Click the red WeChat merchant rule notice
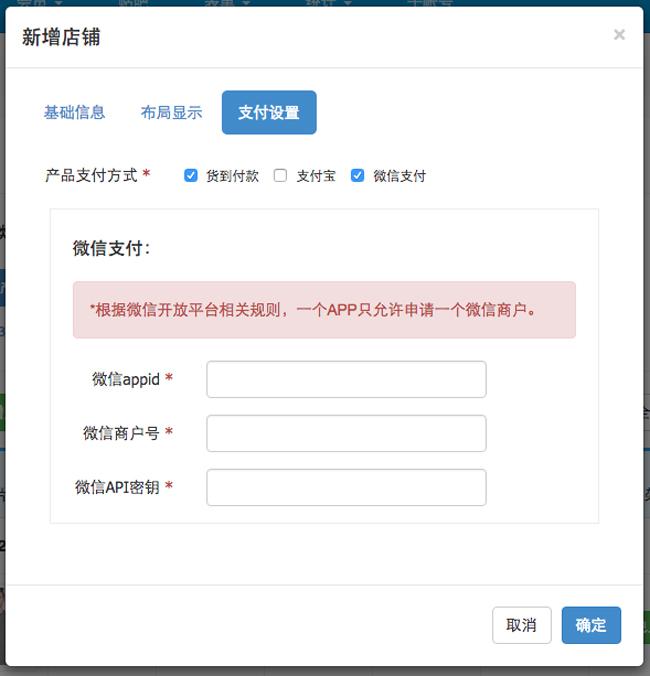The width and height of the screenshot is (650, 676). [324, 310]
